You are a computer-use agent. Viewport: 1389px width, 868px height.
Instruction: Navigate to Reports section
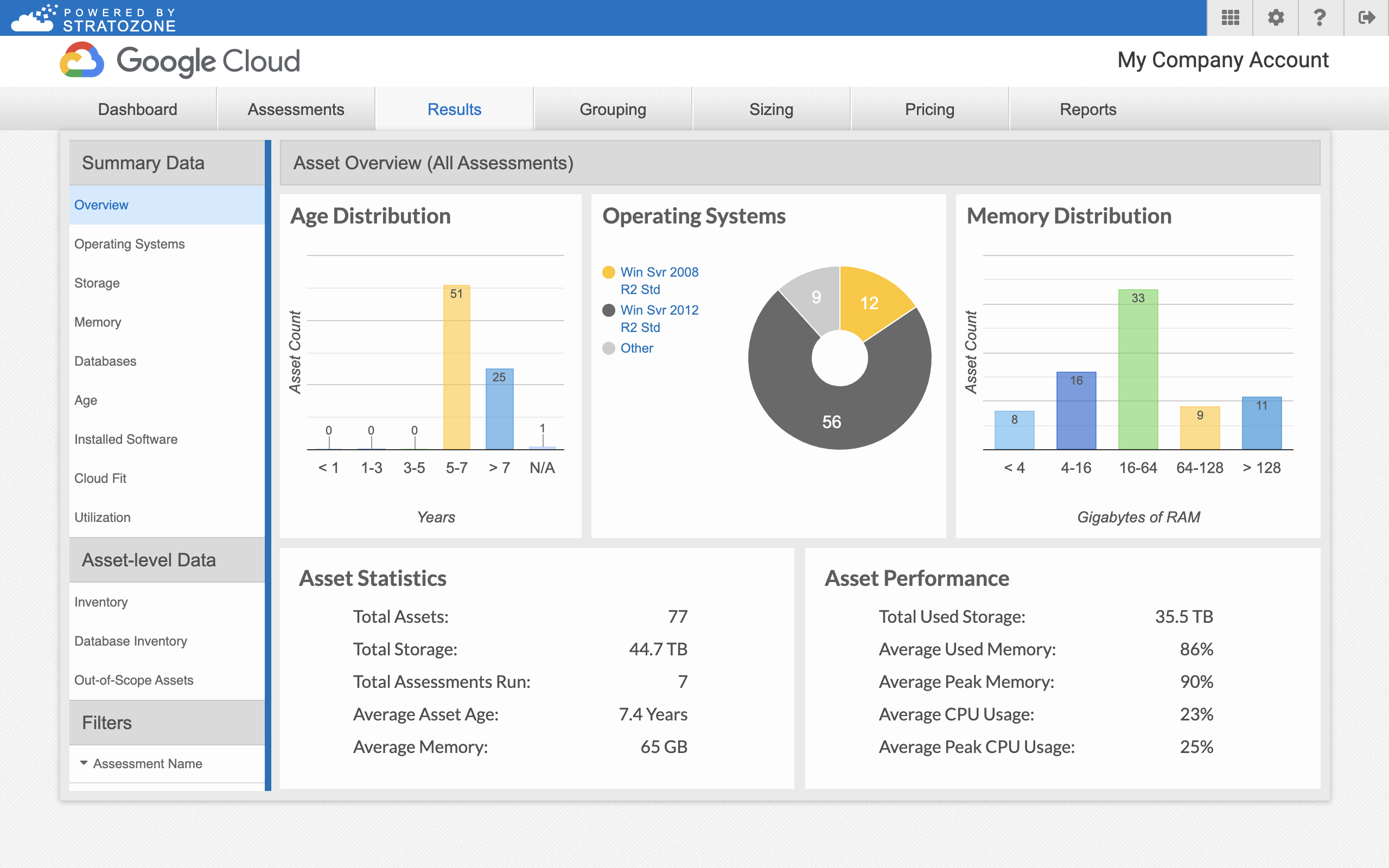[x=1088, y=109]
